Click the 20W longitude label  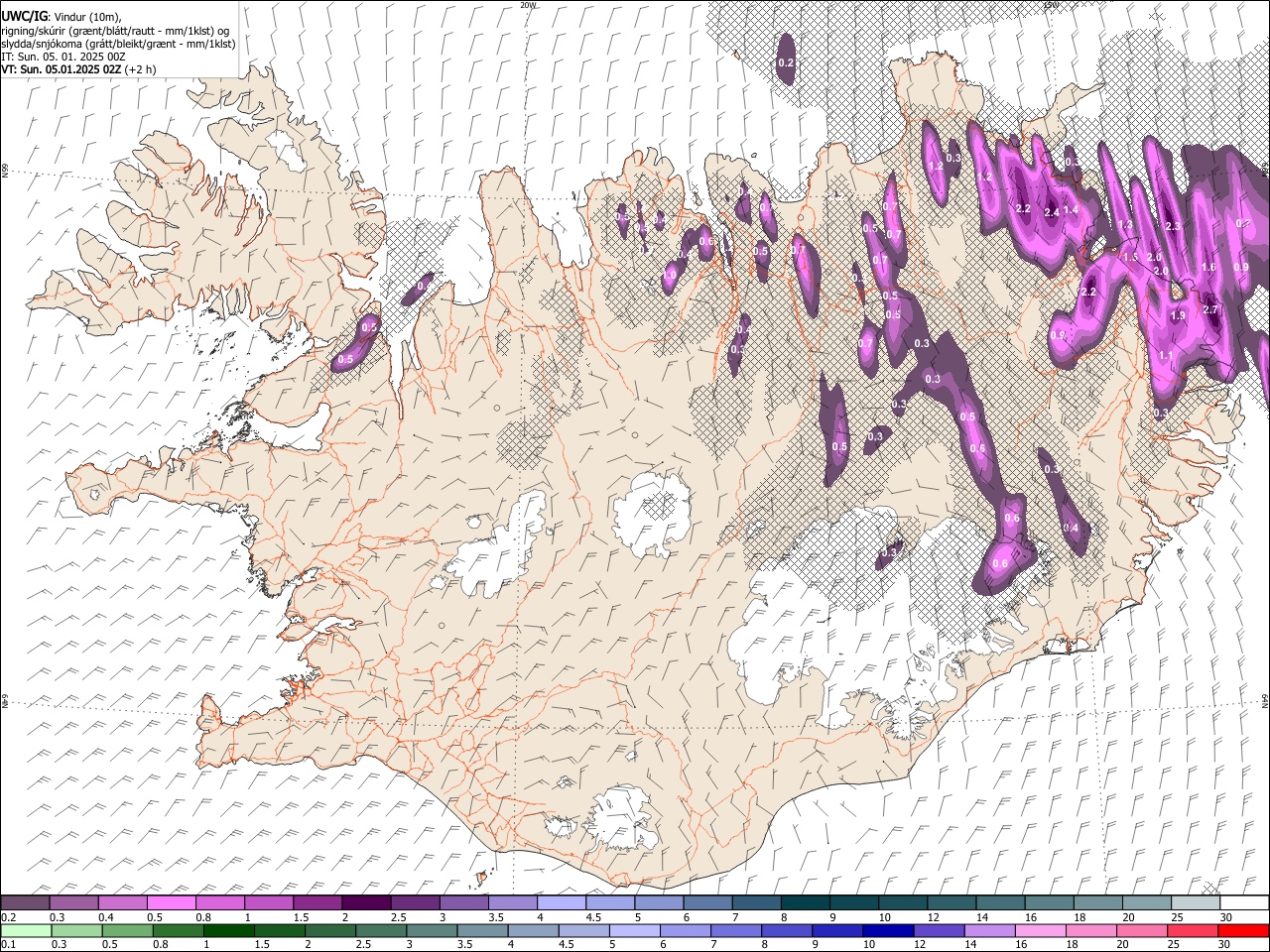pos(528,4)
